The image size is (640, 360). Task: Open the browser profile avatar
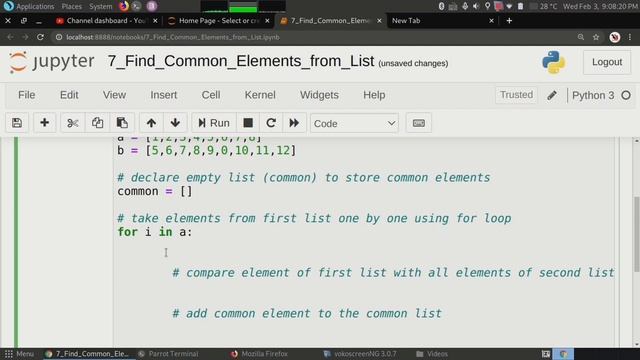[615, 37]
